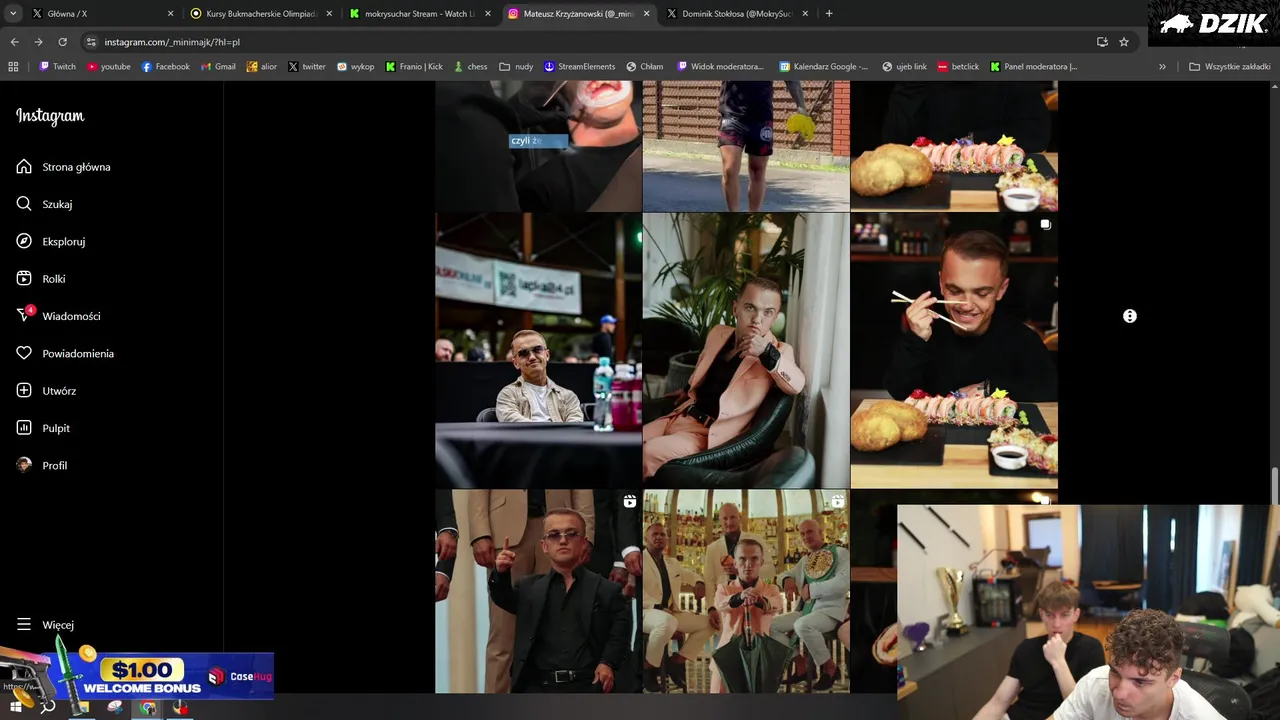
Task: Switch to Dominik Stokłosa X tab
Action: (x=737, y=14)
